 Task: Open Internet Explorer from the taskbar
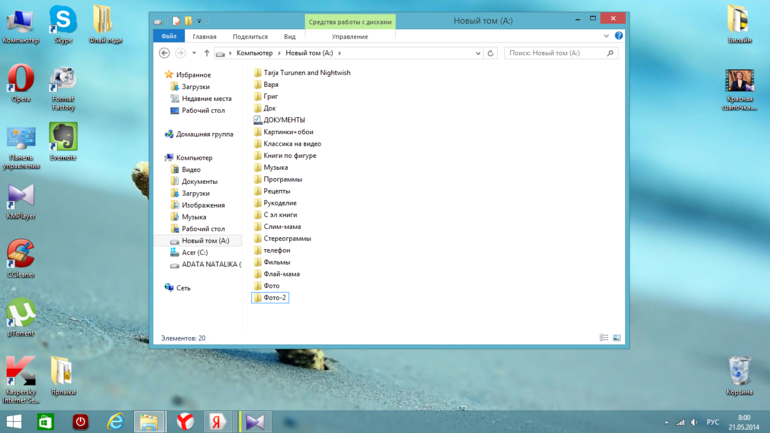point(115,422)
